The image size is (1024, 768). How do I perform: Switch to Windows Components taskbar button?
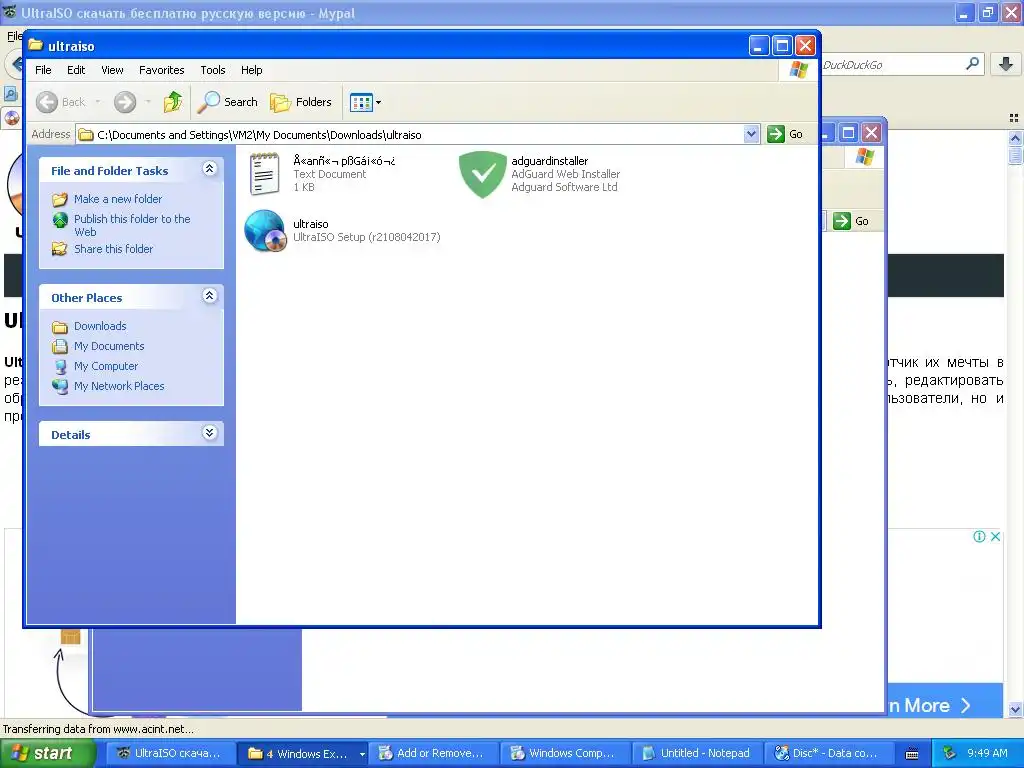(x=564, y=753)
